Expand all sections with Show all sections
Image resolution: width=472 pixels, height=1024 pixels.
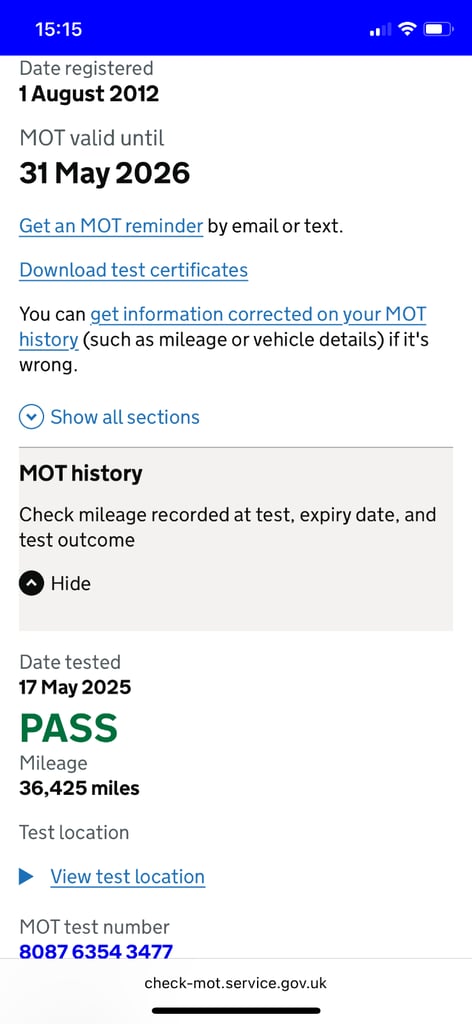125,417
